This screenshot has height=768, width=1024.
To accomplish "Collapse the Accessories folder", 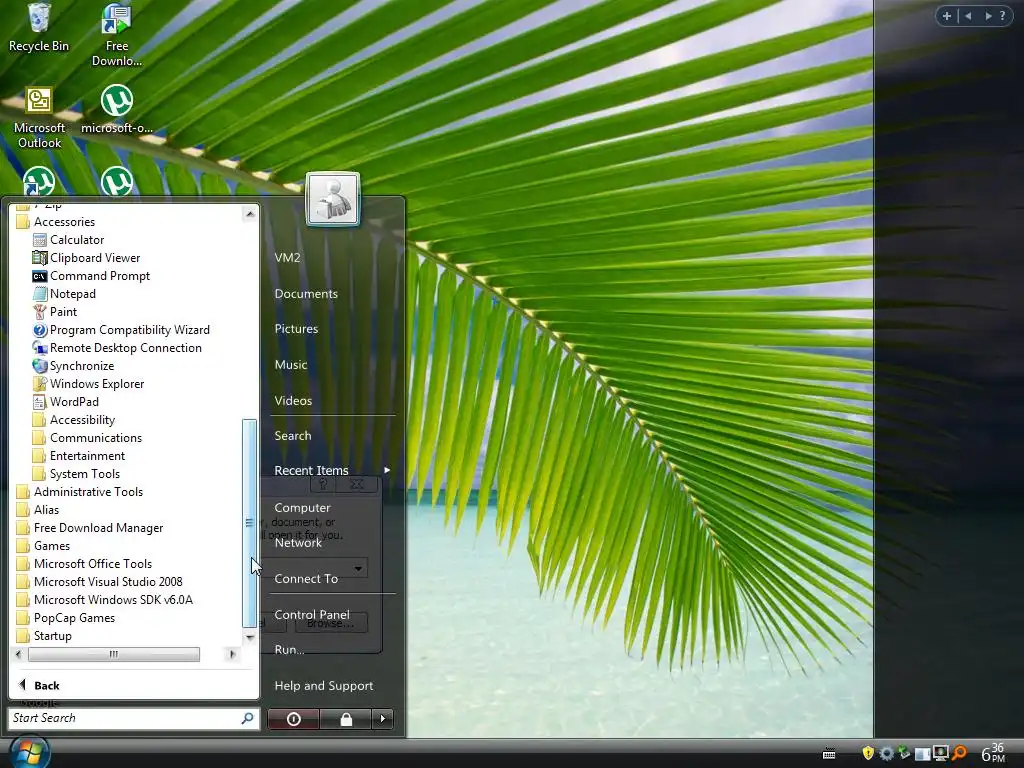I will point(56,222).
